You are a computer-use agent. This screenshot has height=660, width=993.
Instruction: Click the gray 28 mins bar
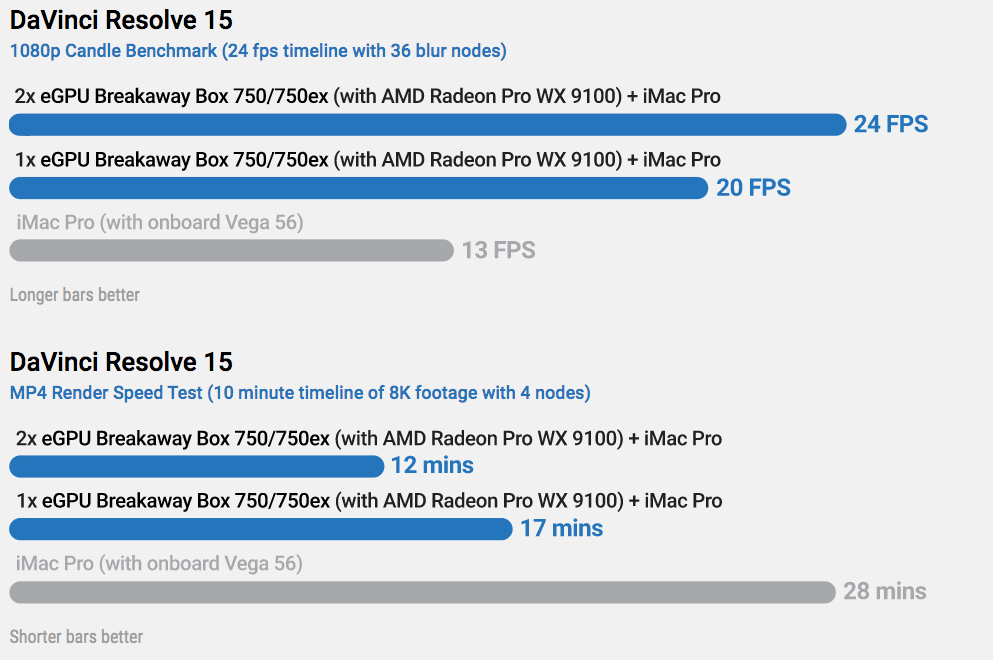coord(422,592)
